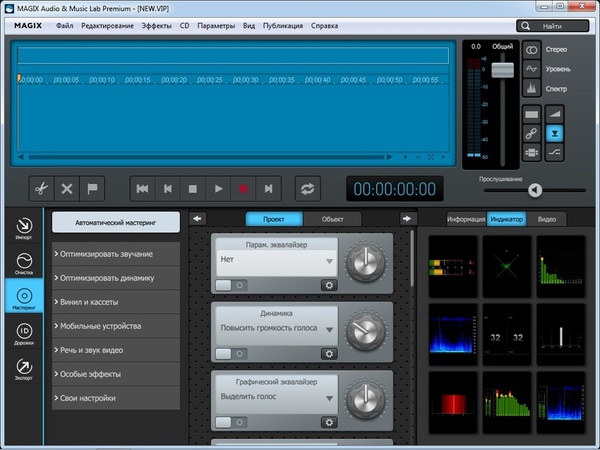Open the Mastering (Мастеринг) section
Viewport: 600px width, 450px height.
coord(24,295)
